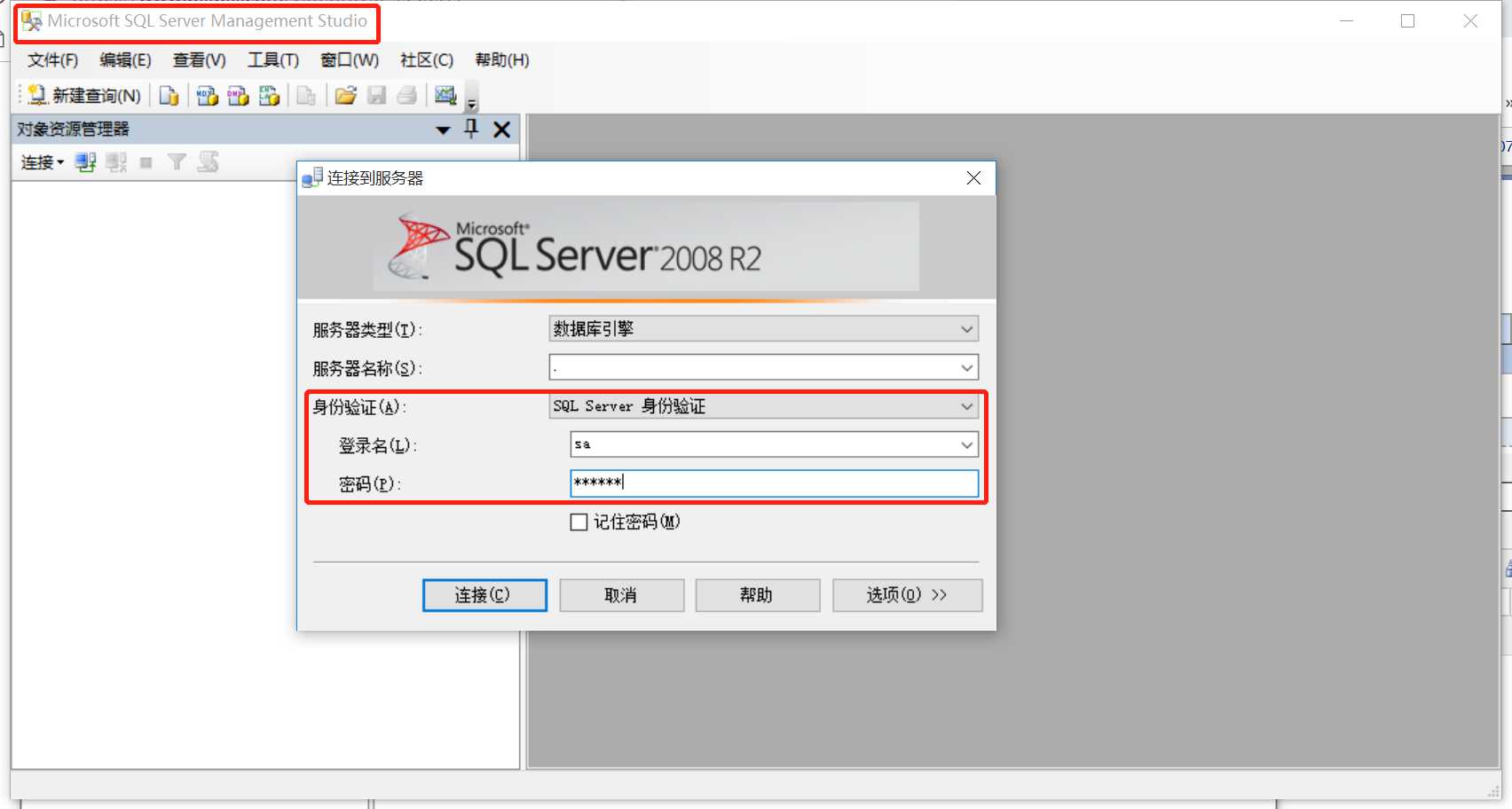Click the Stop square icon
The width and height of the screenshot is (1512, 809).
(146, 162)
